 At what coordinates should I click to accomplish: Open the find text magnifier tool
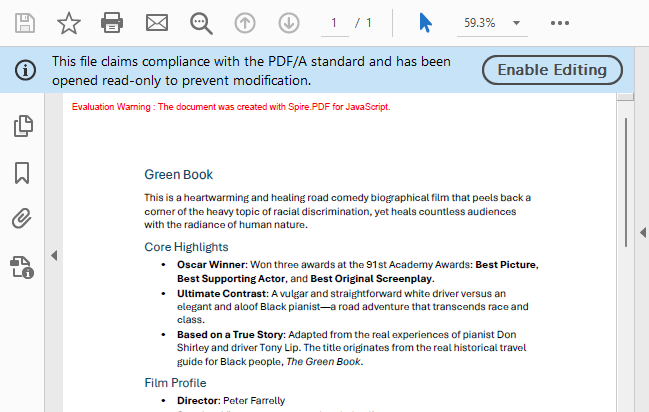(x=201, y=23)
